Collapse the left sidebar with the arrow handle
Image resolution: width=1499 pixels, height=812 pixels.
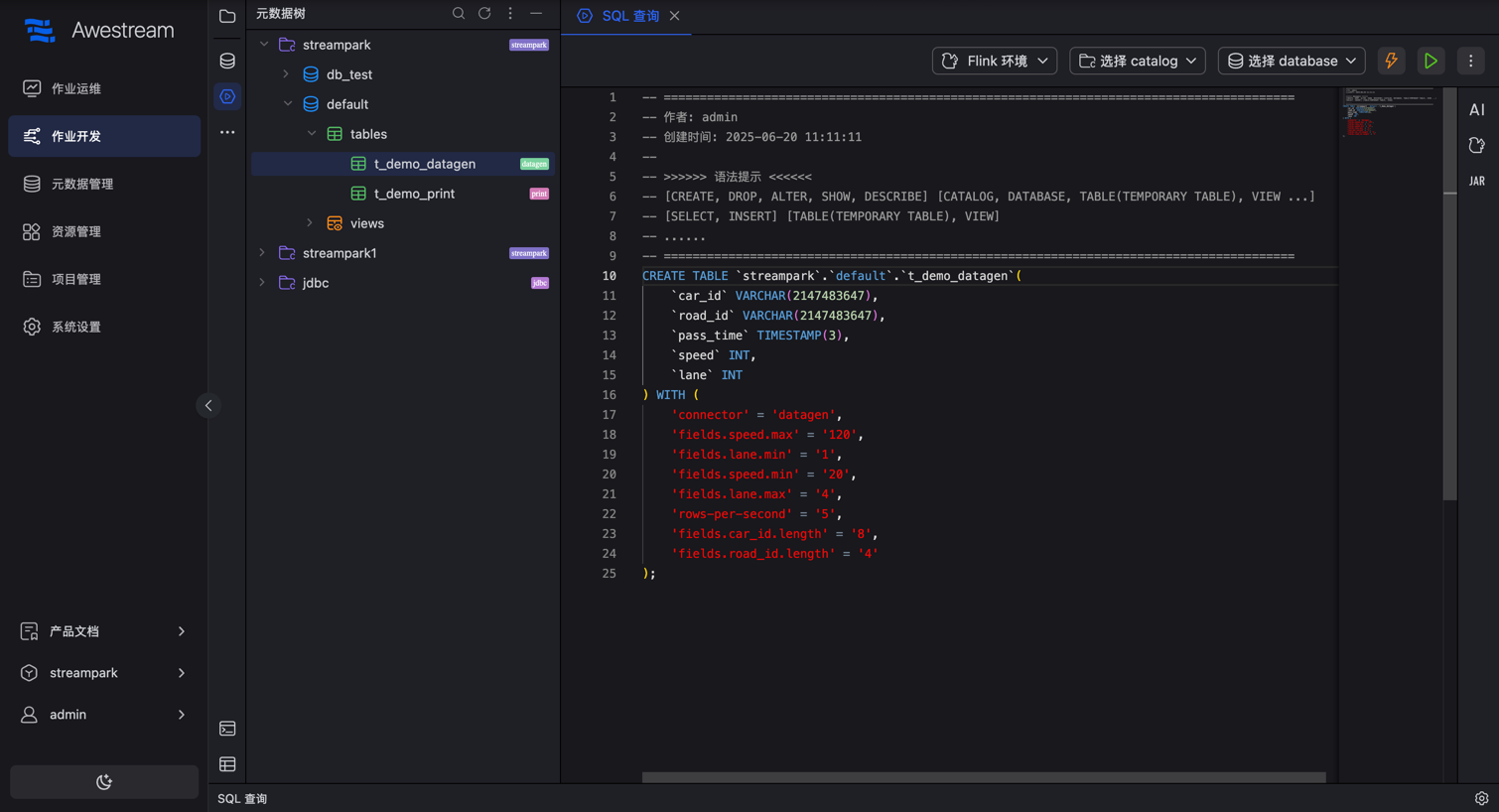(208, 405)
